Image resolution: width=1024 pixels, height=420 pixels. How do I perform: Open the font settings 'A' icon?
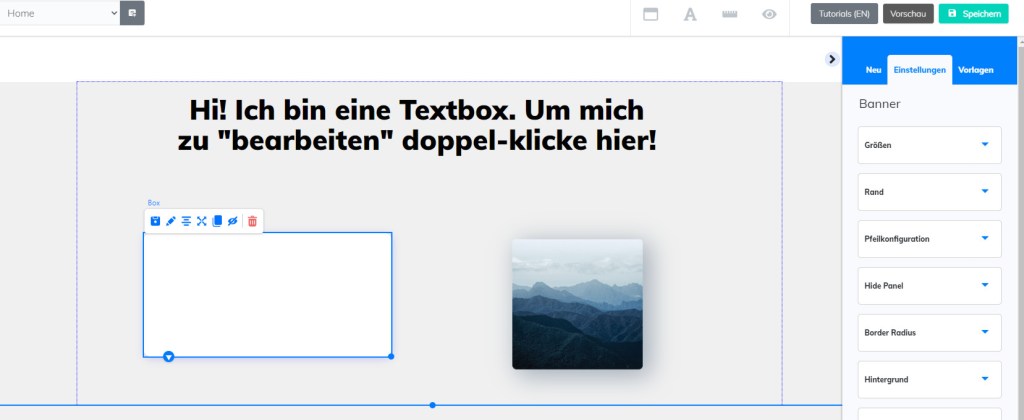689,14
